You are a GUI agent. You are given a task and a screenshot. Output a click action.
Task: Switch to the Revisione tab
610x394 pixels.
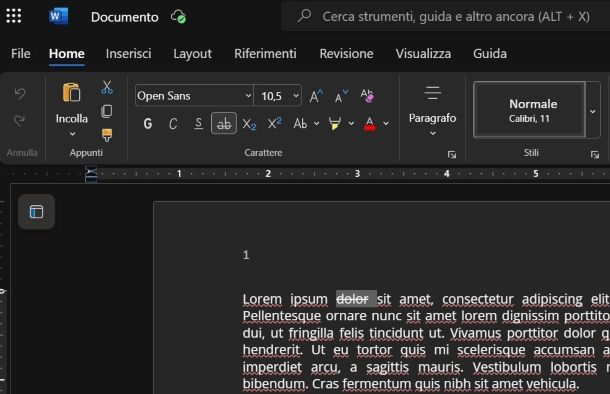coord(346,54)
